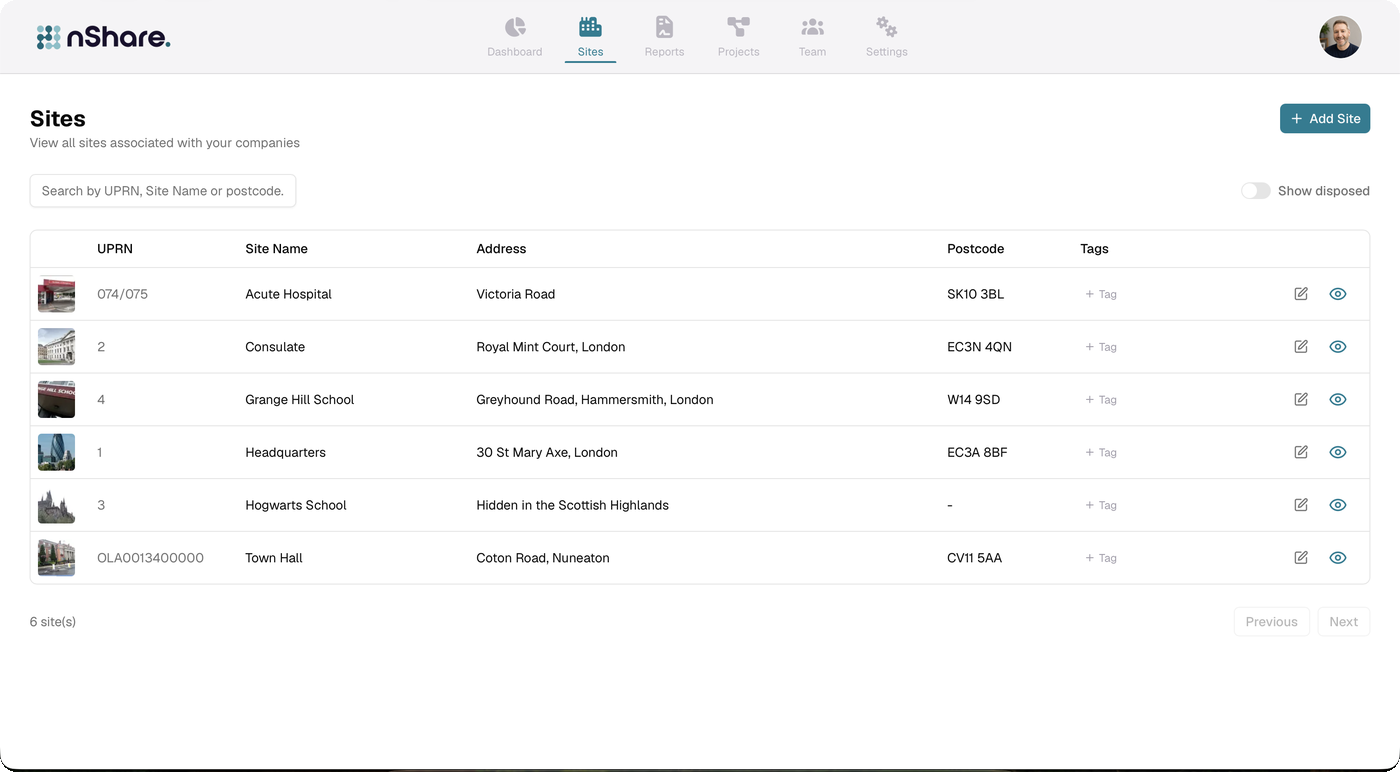Open the Hogwarts School thumbnail

(56, 505)
